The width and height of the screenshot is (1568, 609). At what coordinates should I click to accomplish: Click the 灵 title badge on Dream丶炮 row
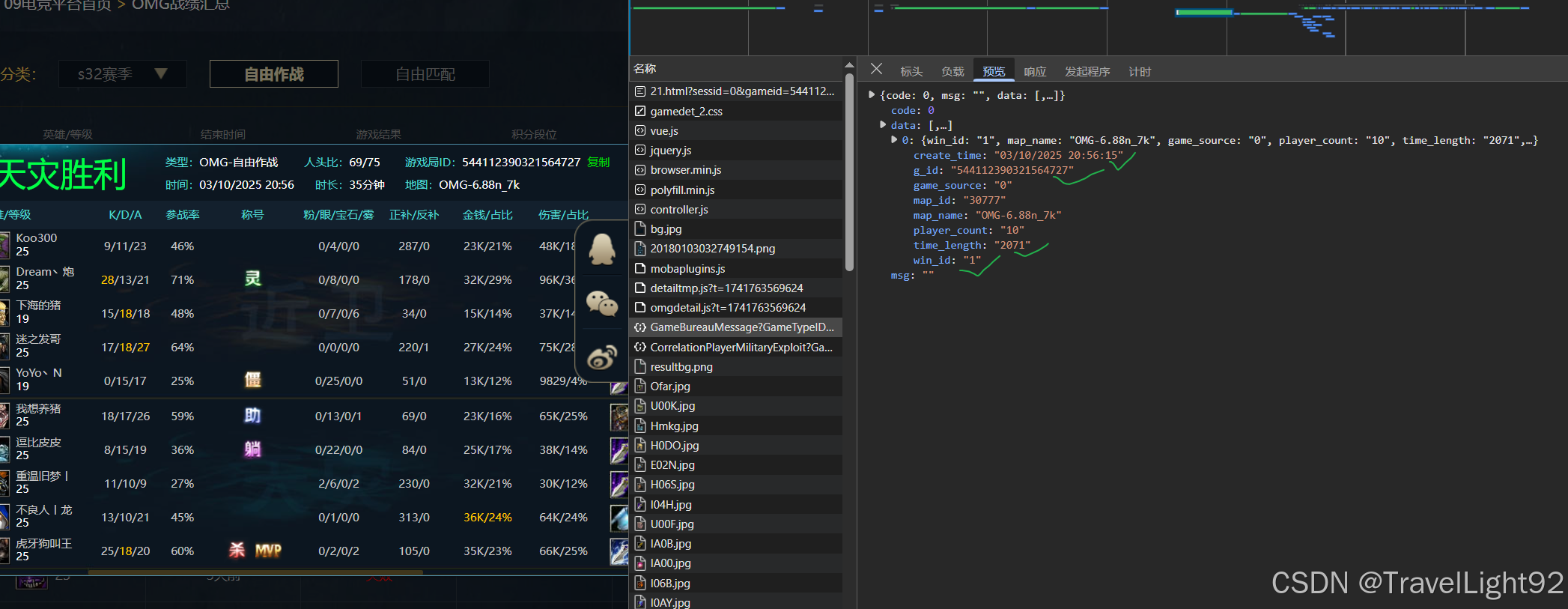tap(253, 279)
